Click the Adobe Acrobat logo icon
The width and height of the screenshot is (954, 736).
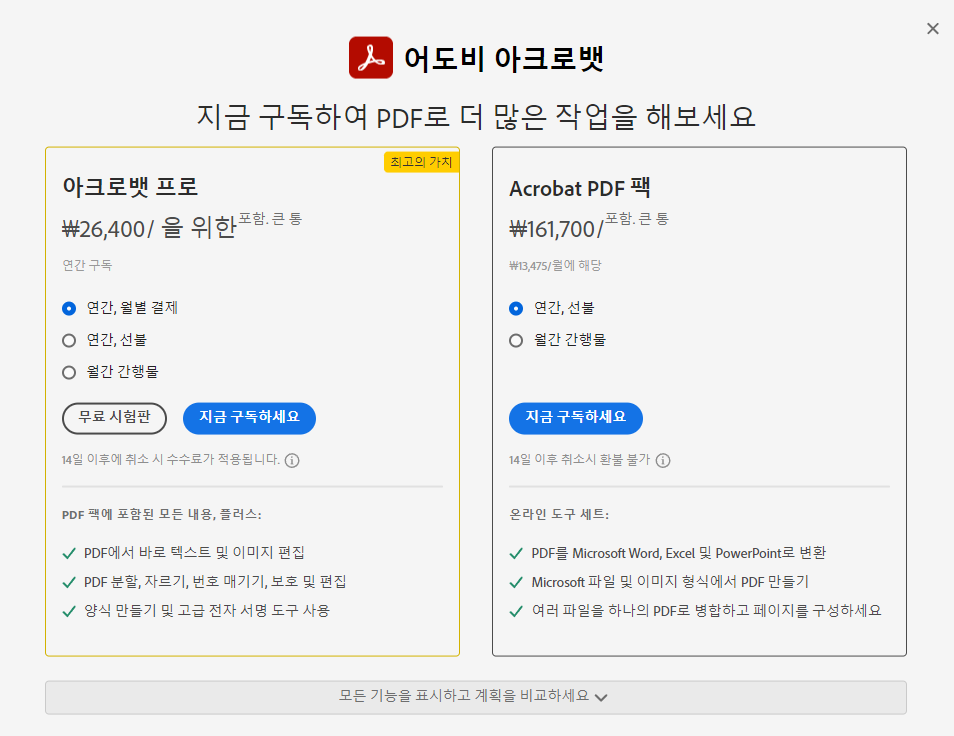[x=371, y=58]
